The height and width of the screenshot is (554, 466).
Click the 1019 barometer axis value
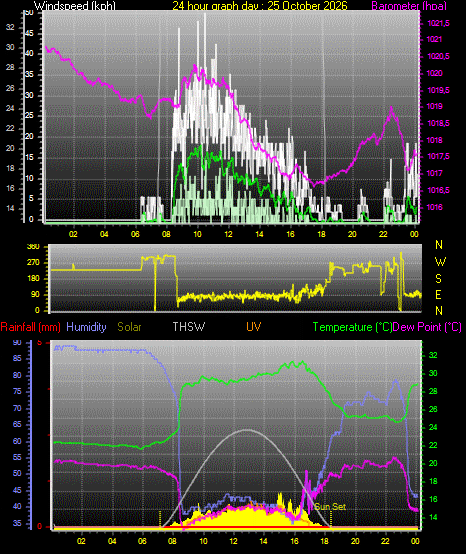point(435,107)
